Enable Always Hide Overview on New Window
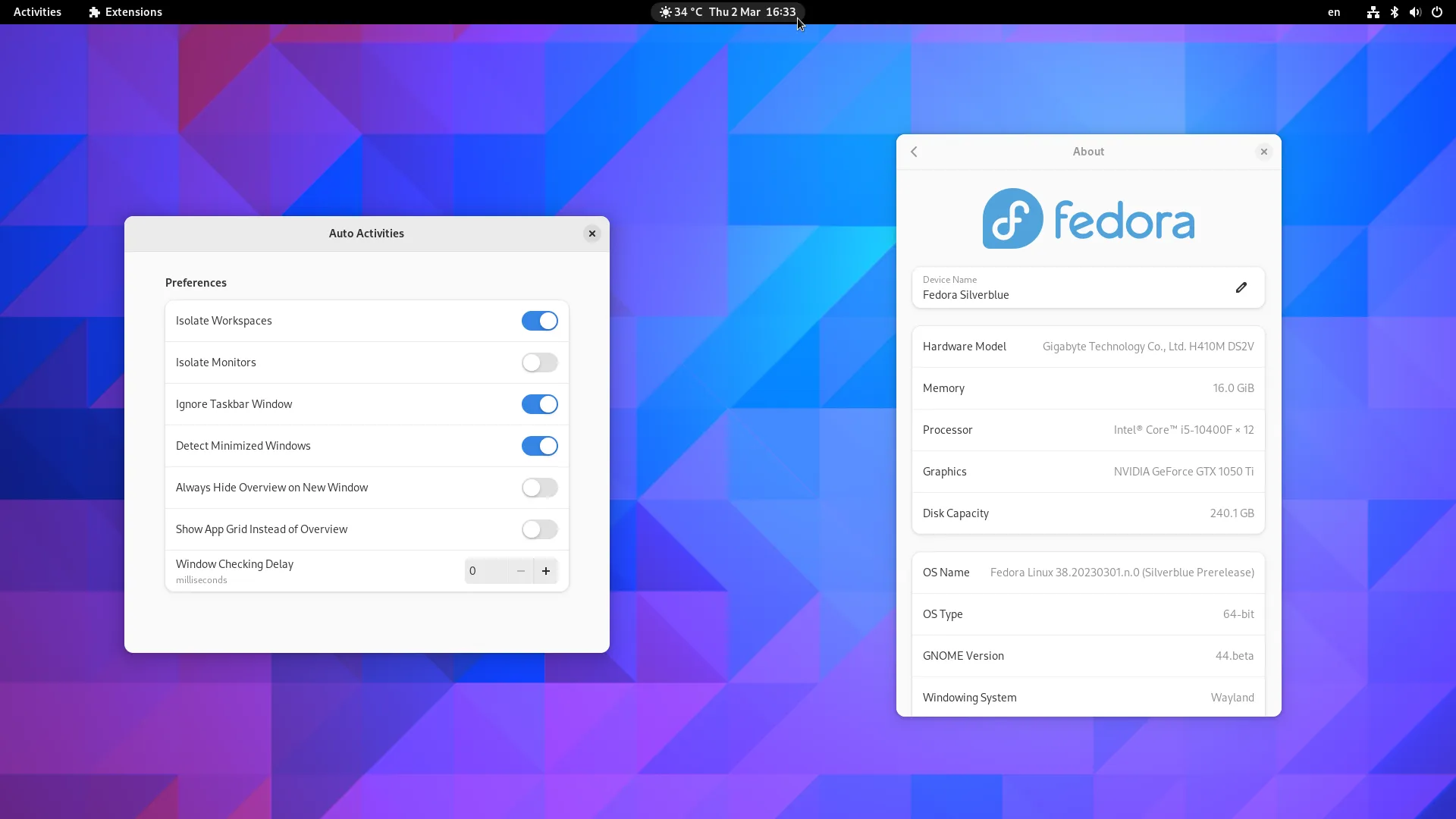This screenshot has height=819, width=1456. tap(539, 488)
